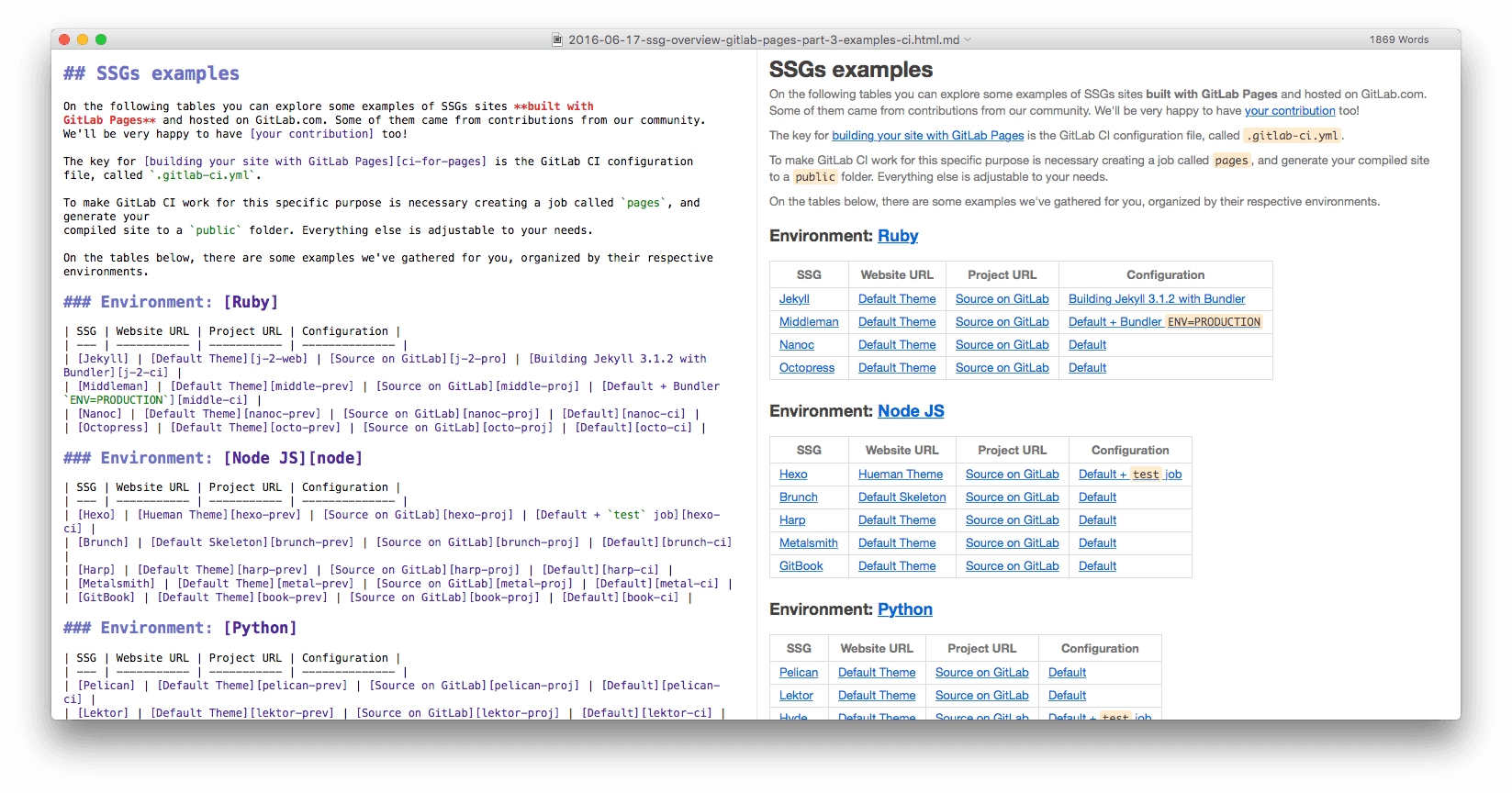Click Source on GitLab in the Brunch row

(1012, 497)
